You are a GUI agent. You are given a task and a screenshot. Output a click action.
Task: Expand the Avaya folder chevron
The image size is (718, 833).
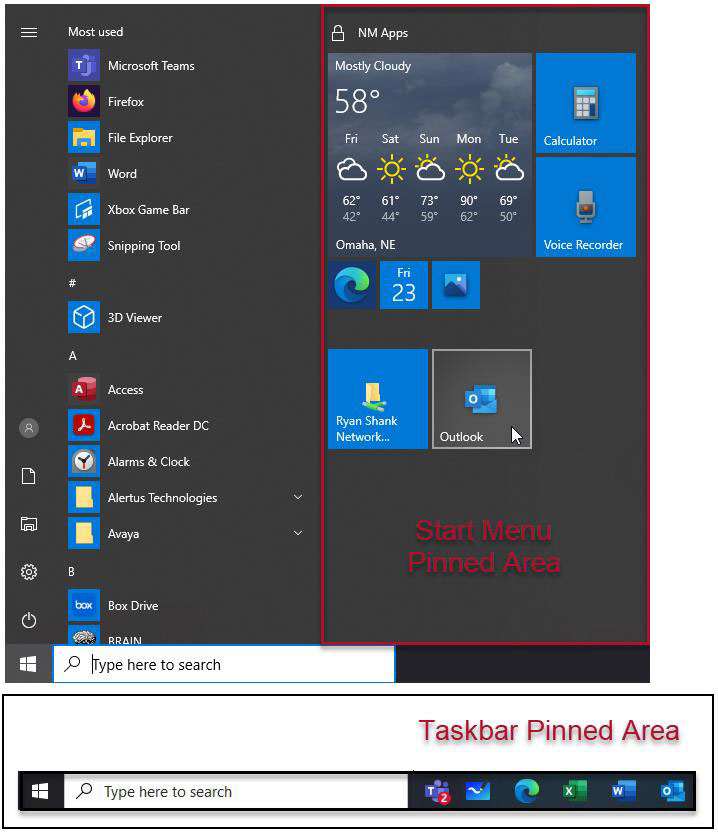point(298,533)
